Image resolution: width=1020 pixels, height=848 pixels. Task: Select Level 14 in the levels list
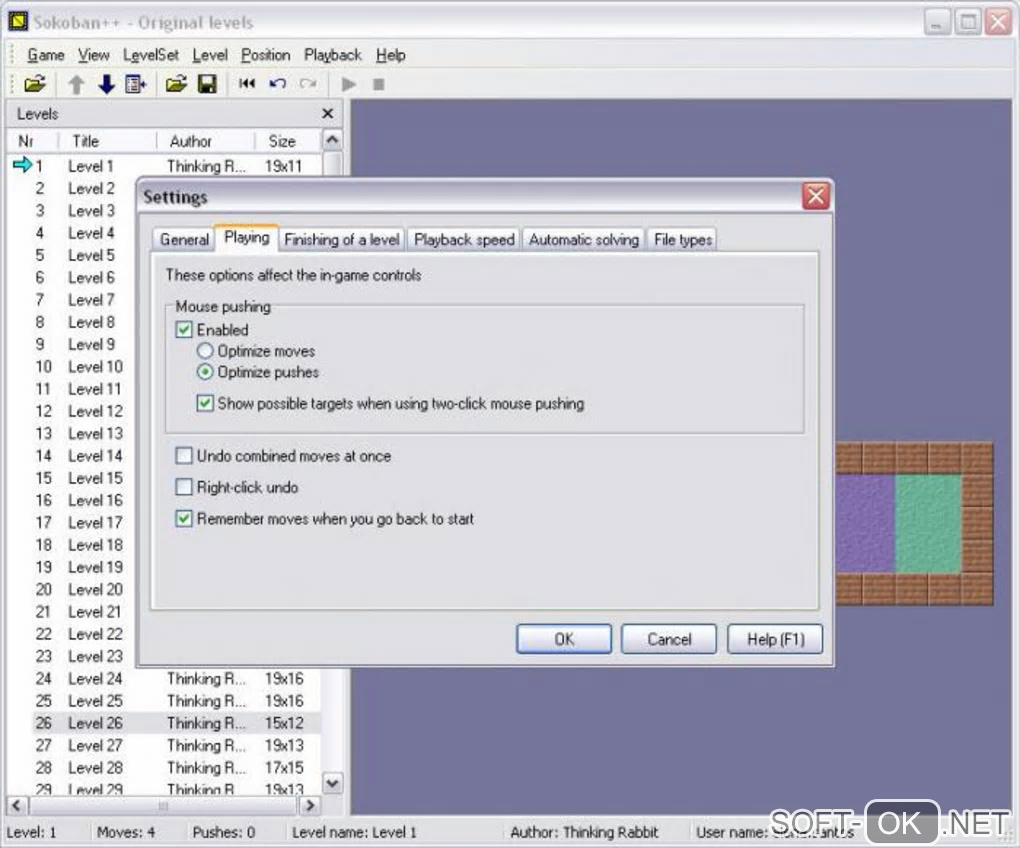pos(95,456)
